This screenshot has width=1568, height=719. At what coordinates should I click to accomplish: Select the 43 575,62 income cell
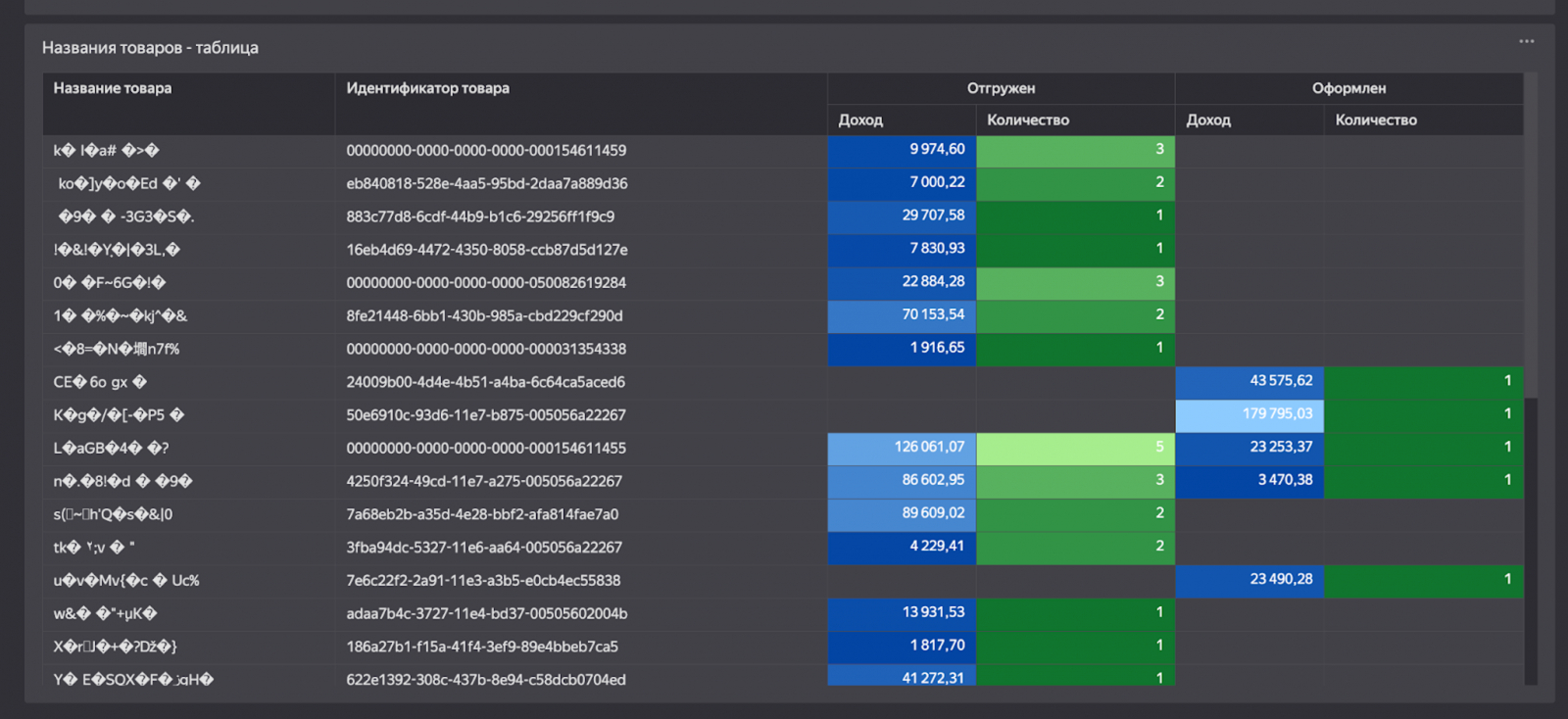[1249, 381]
